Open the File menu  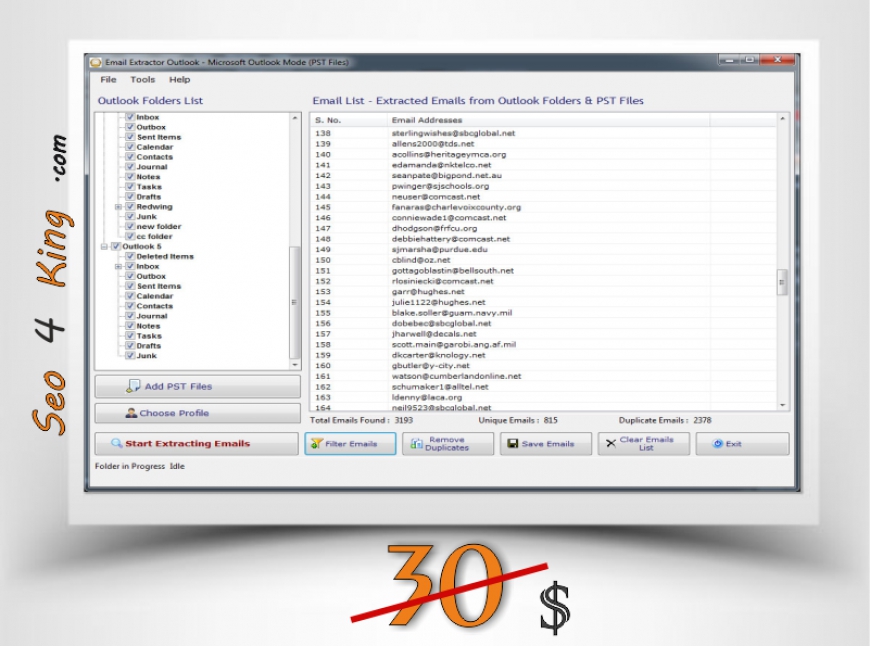108,79
